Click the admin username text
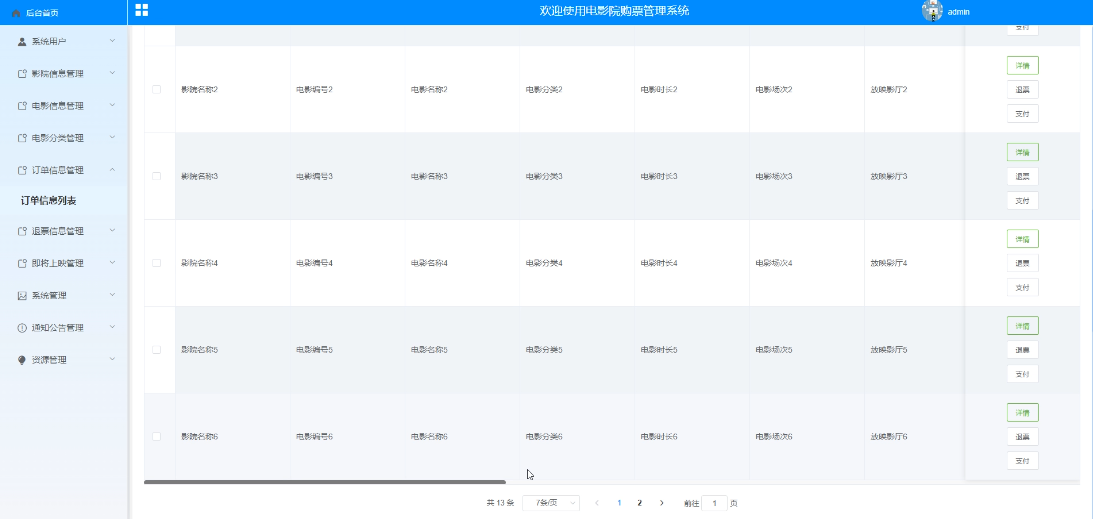The image size is (1093, 519). tap(958, 12)
